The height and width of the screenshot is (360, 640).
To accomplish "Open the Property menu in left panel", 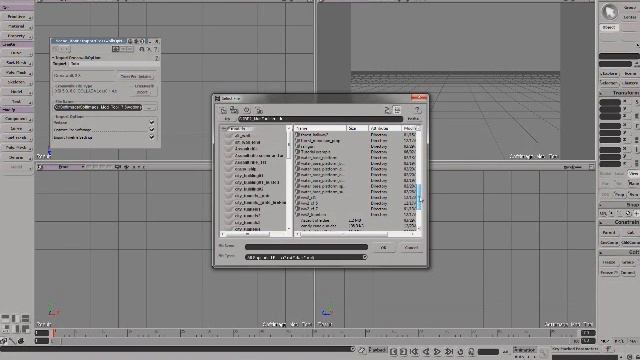I will coord(17,36).
